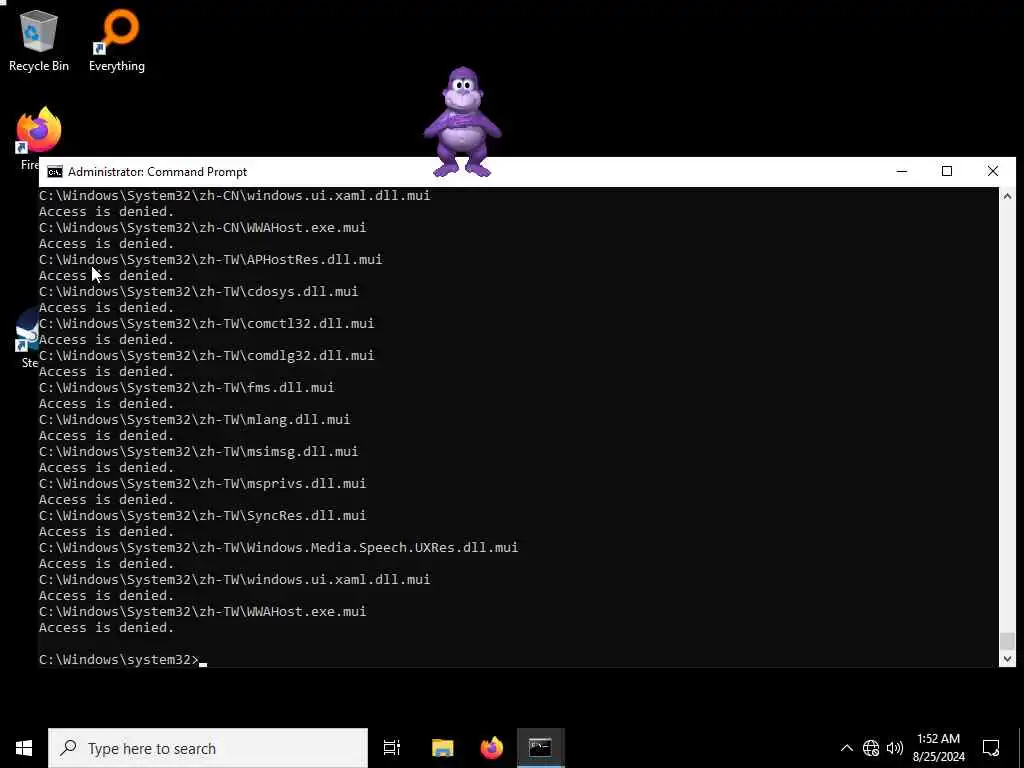
Task: Open the notification center icon
Action: tap(991, 748)
